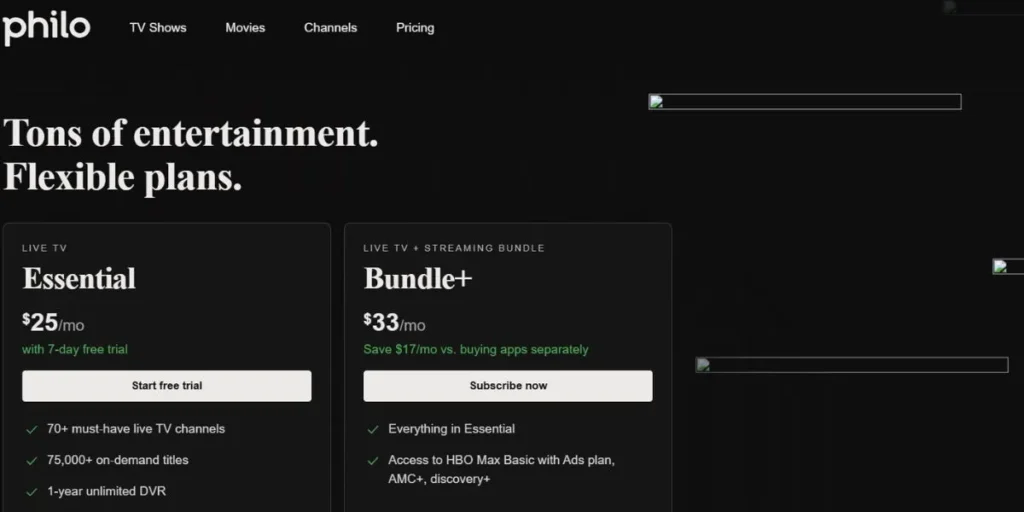Go to the Movies page
The height and width of the screenshot is (512, 1024).
point(245,28)
